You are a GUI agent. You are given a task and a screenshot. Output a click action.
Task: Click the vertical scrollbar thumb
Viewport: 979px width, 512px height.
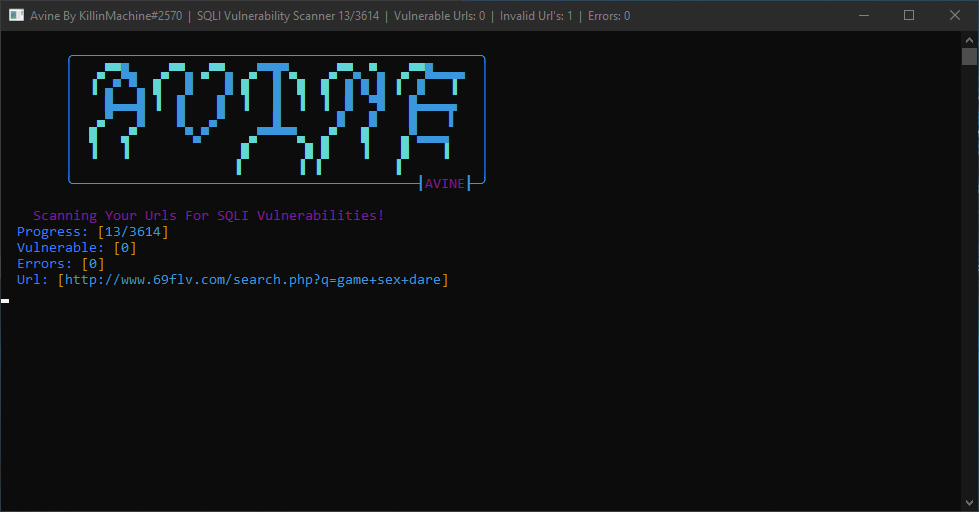969,56
